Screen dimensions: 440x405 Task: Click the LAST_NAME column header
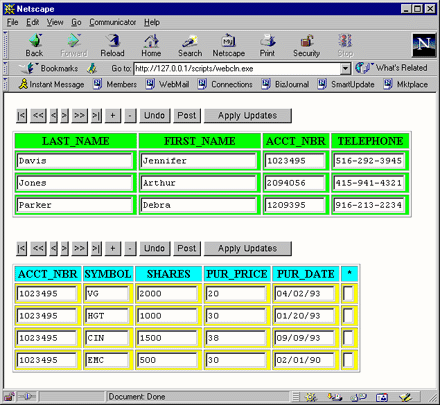tap(76, 141)
